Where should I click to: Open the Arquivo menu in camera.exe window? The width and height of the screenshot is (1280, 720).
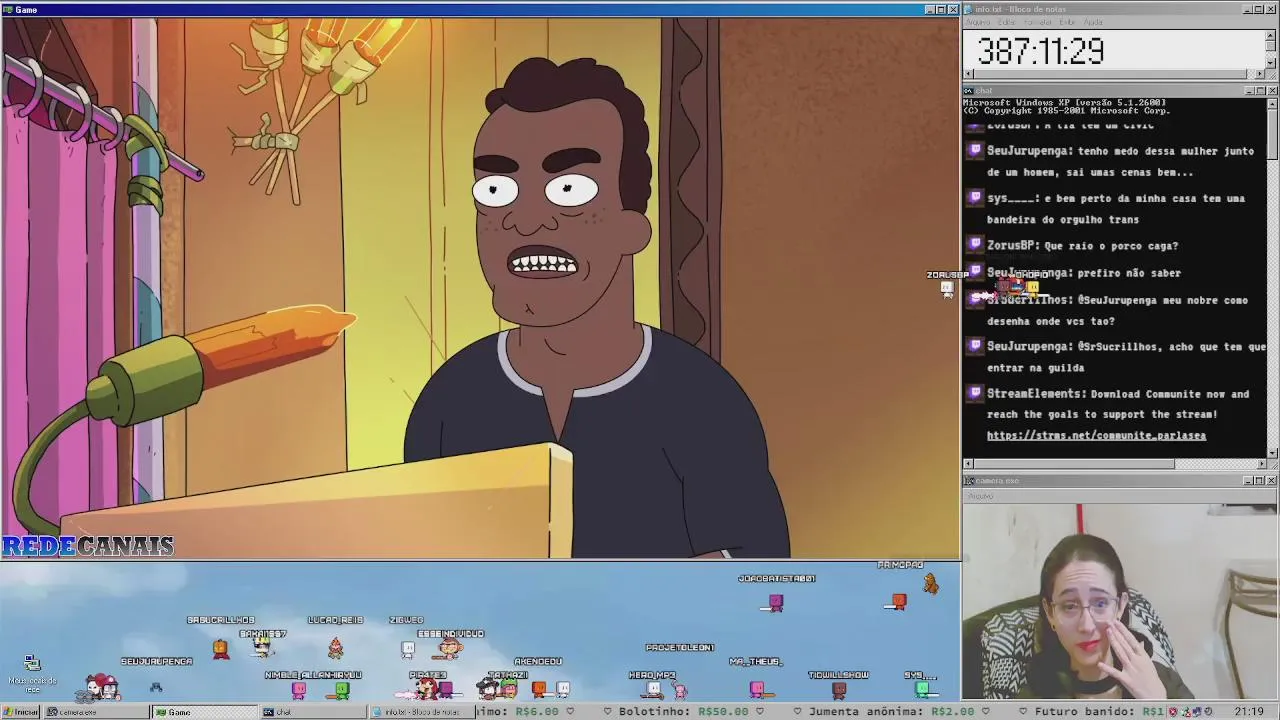pos(980,495)
